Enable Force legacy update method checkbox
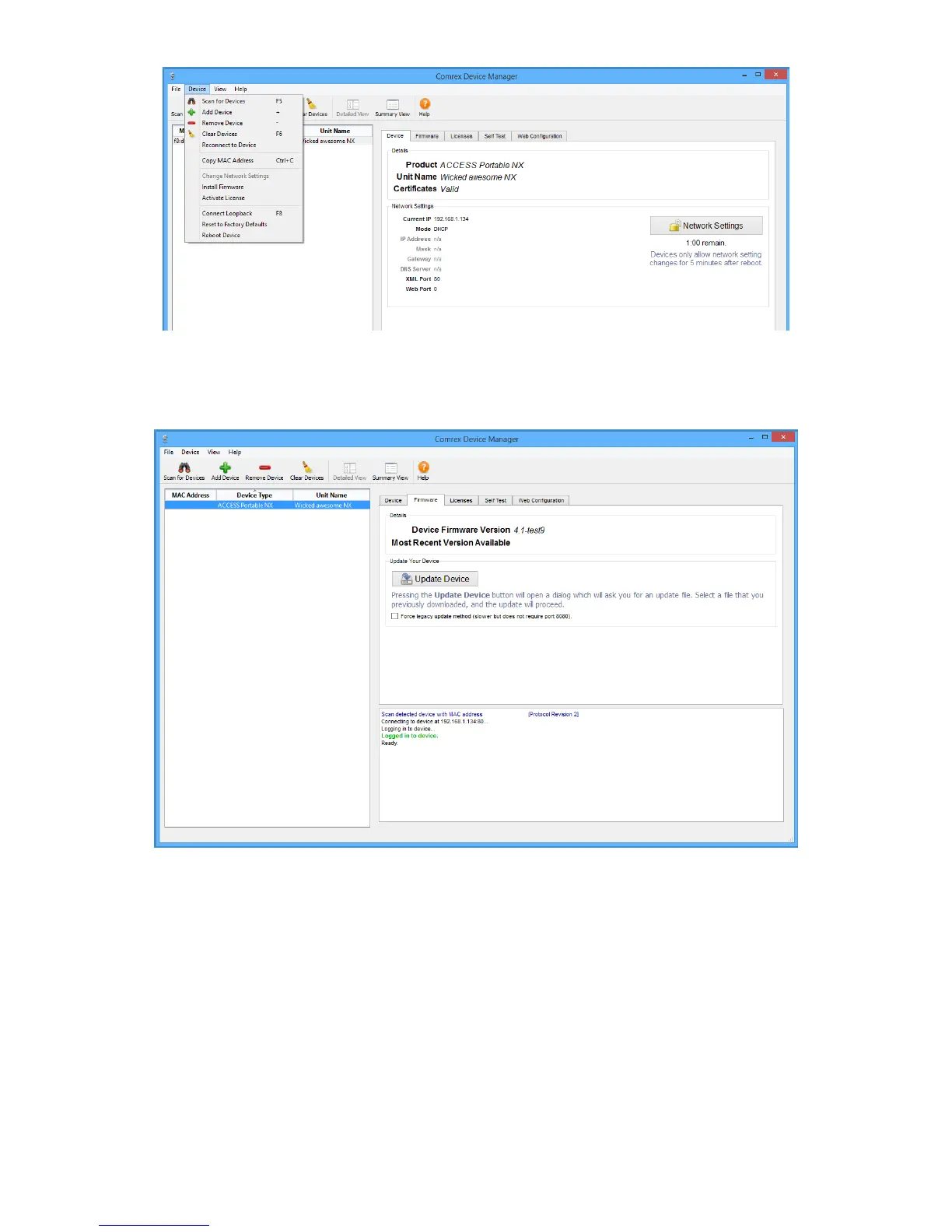The image size is (952, 1232). (395, 616)
